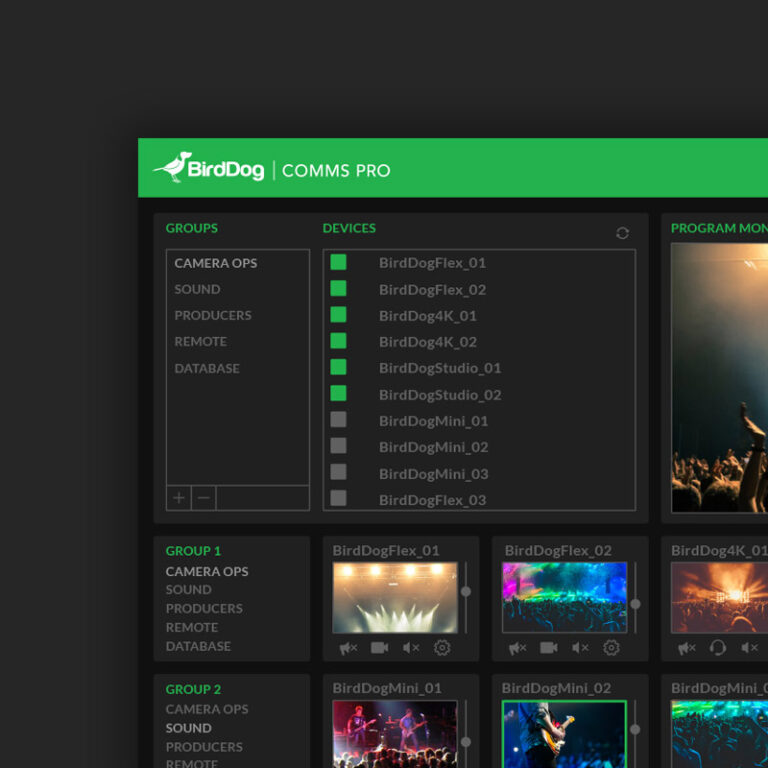Open settings gear for BirdDogFlex_01
This screenshot has height=768, width=768.
[x=442, y=648]
